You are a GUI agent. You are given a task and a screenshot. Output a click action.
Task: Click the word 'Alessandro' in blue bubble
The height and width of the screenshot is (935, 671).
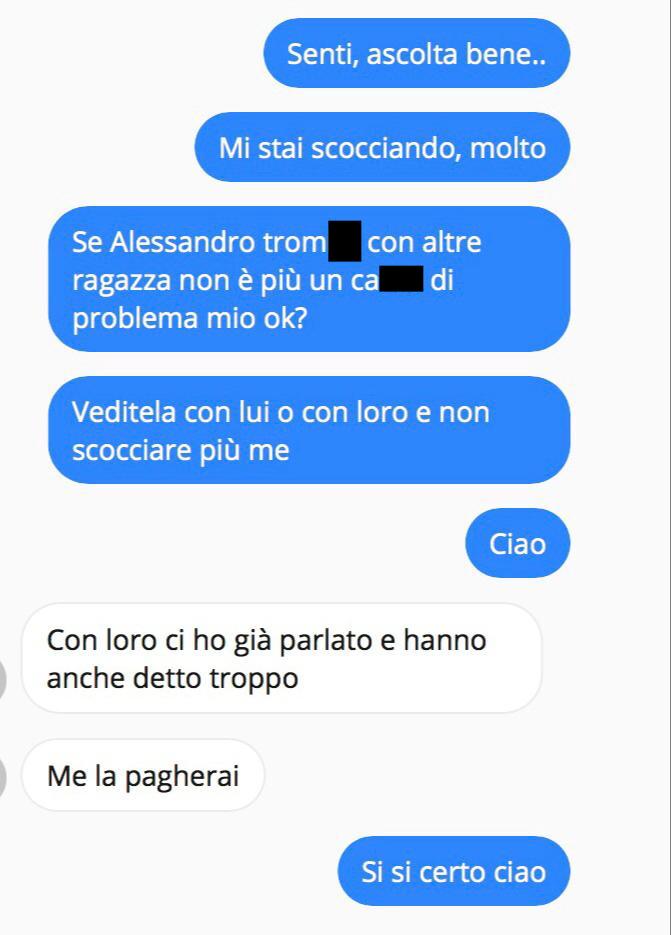pos(183,242)
